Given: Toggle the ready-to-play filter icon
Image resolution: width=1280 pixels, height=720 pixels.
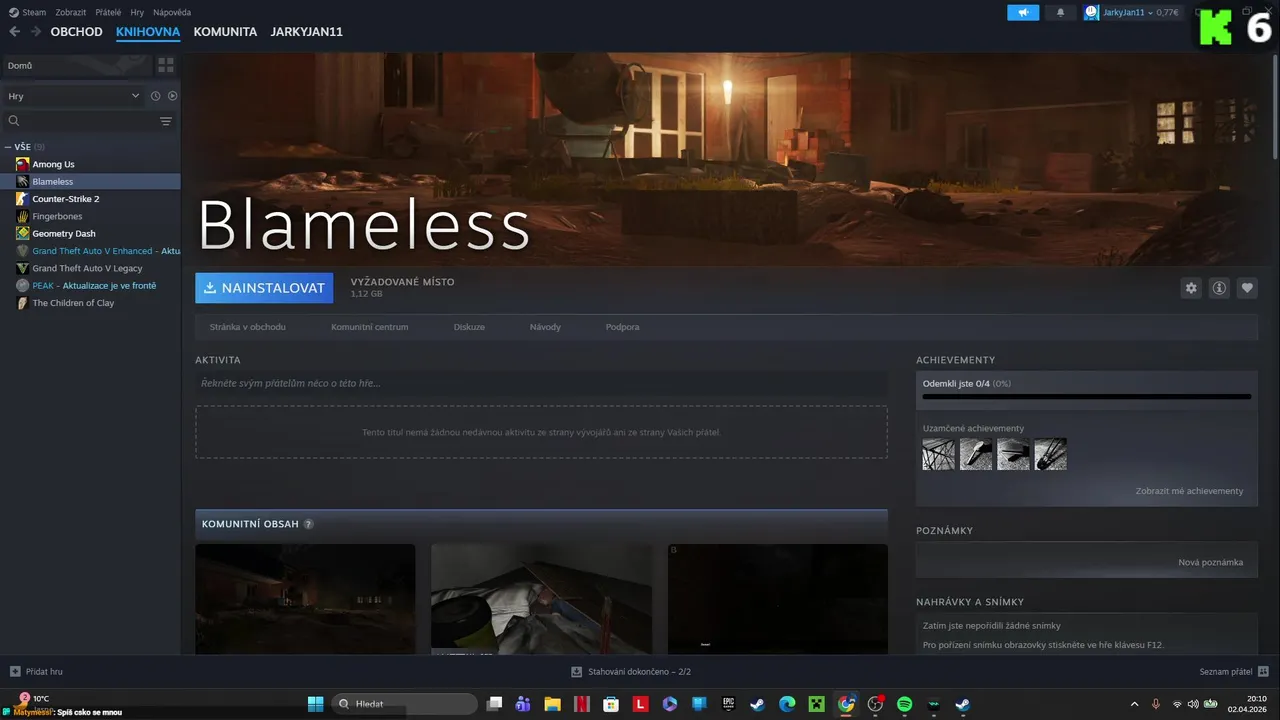Looking at the screenshot, I should click(x=172, y=96).
